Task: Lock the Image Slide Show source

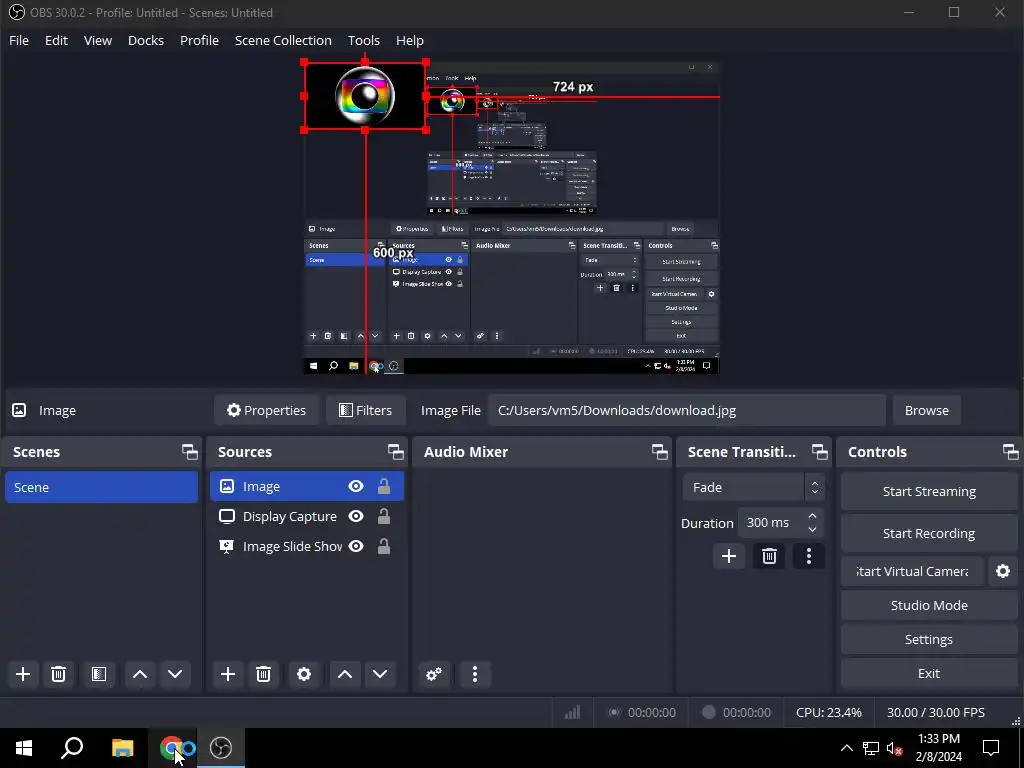Action: coord(384,546)
